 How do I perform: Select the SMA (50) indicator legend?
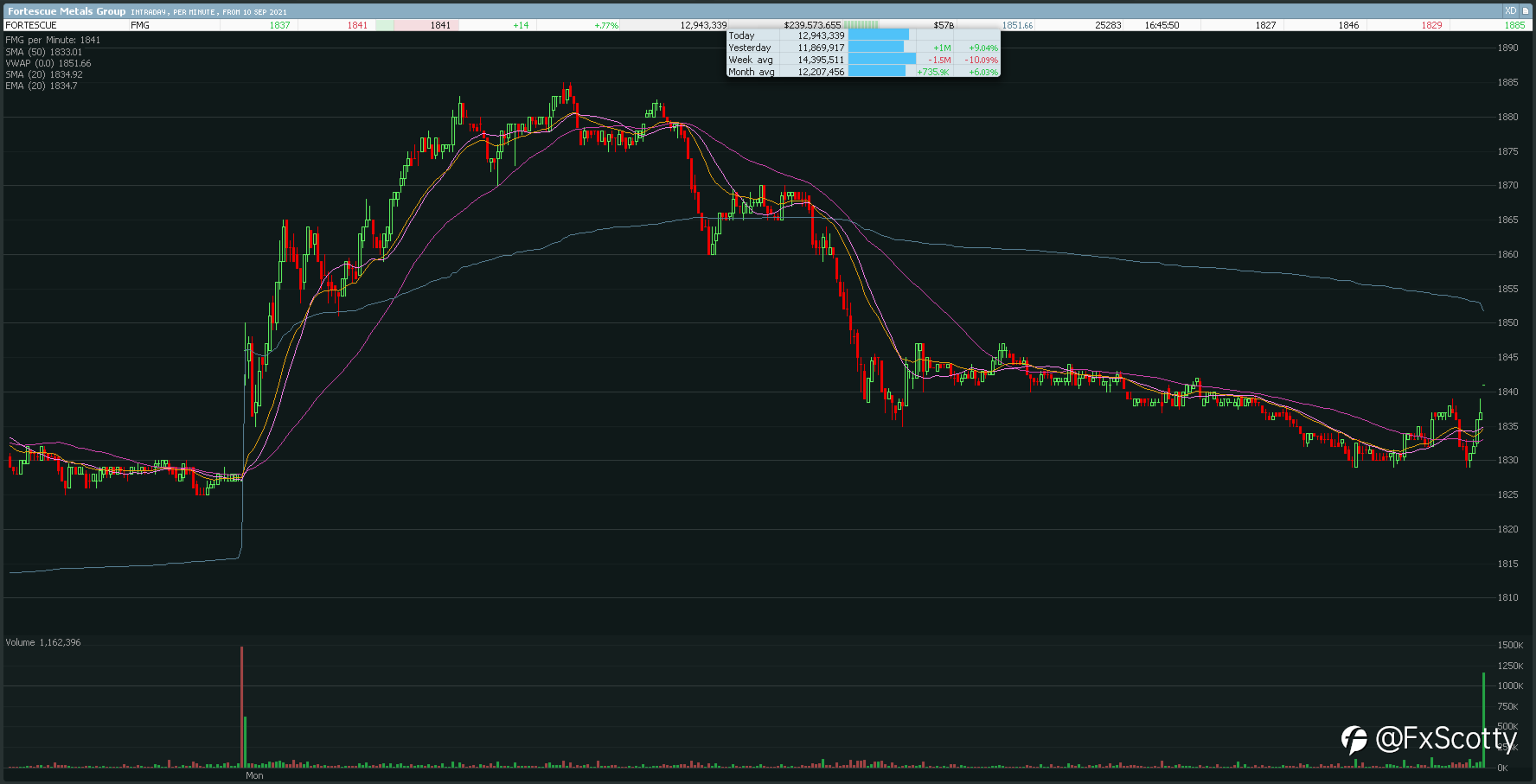pyautogui.click(x=43, y=52)
